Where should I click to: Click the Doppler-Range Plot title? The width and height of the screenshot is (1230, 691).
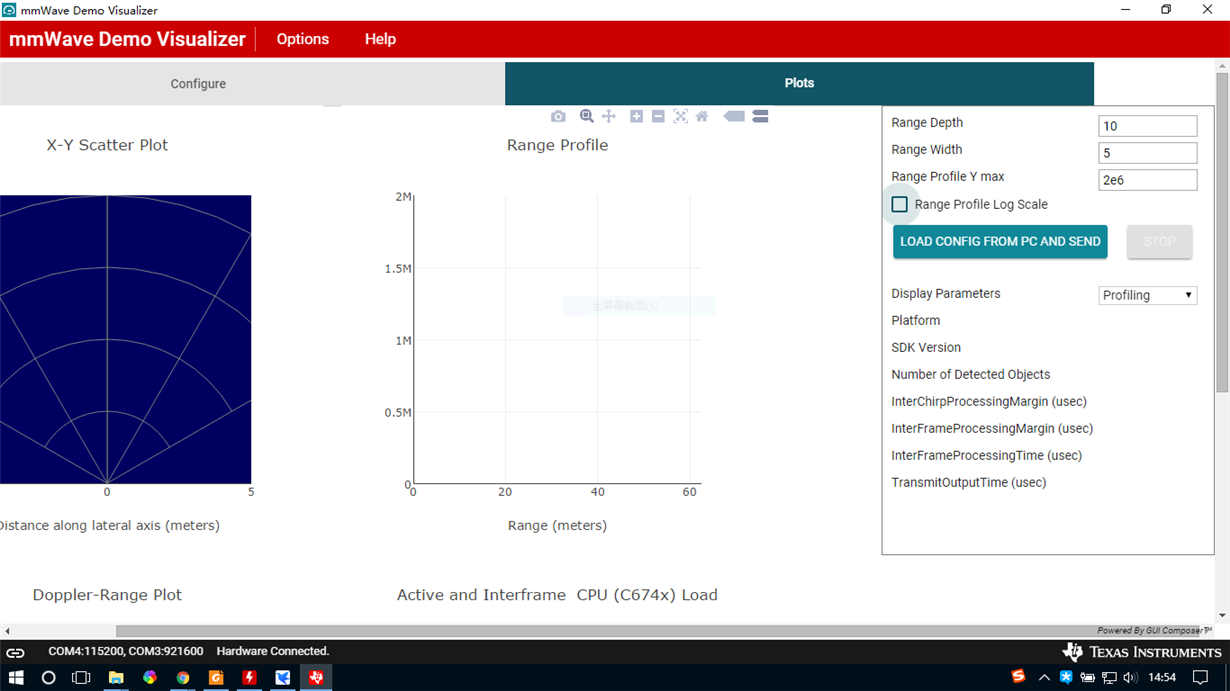point(107,595)
